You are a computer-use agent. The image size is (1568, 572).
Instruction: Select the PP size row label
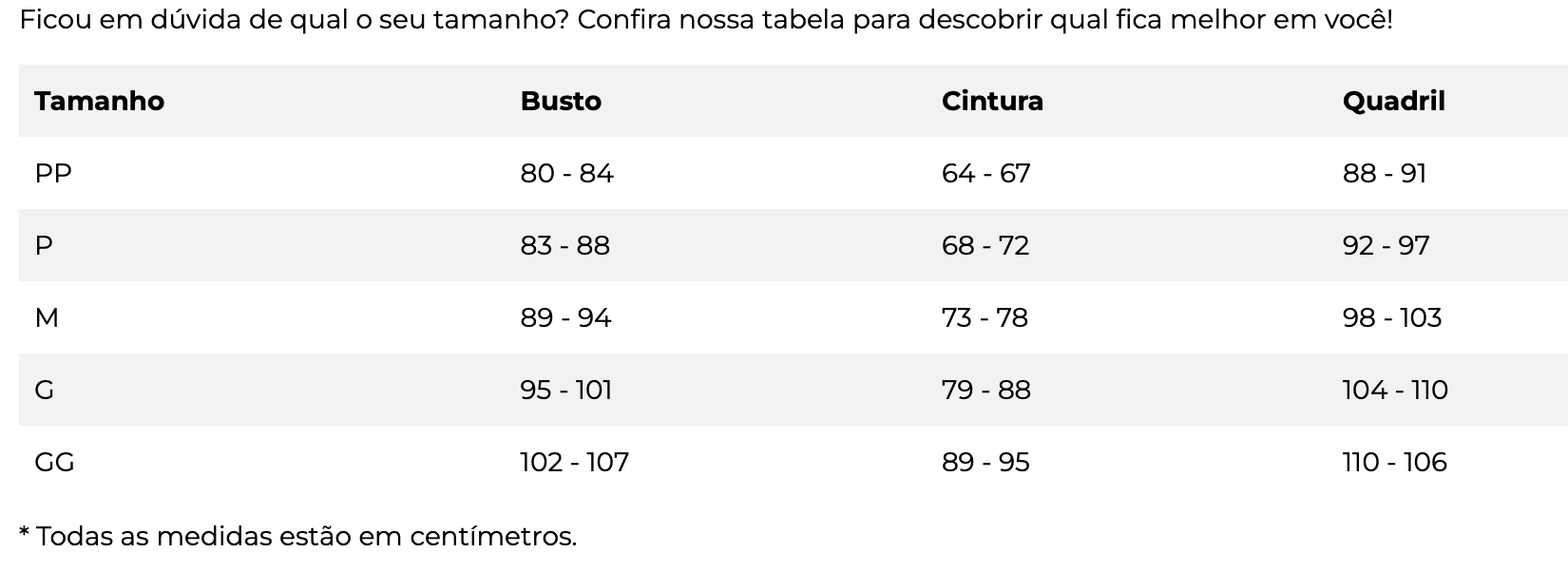pos(53,173)
